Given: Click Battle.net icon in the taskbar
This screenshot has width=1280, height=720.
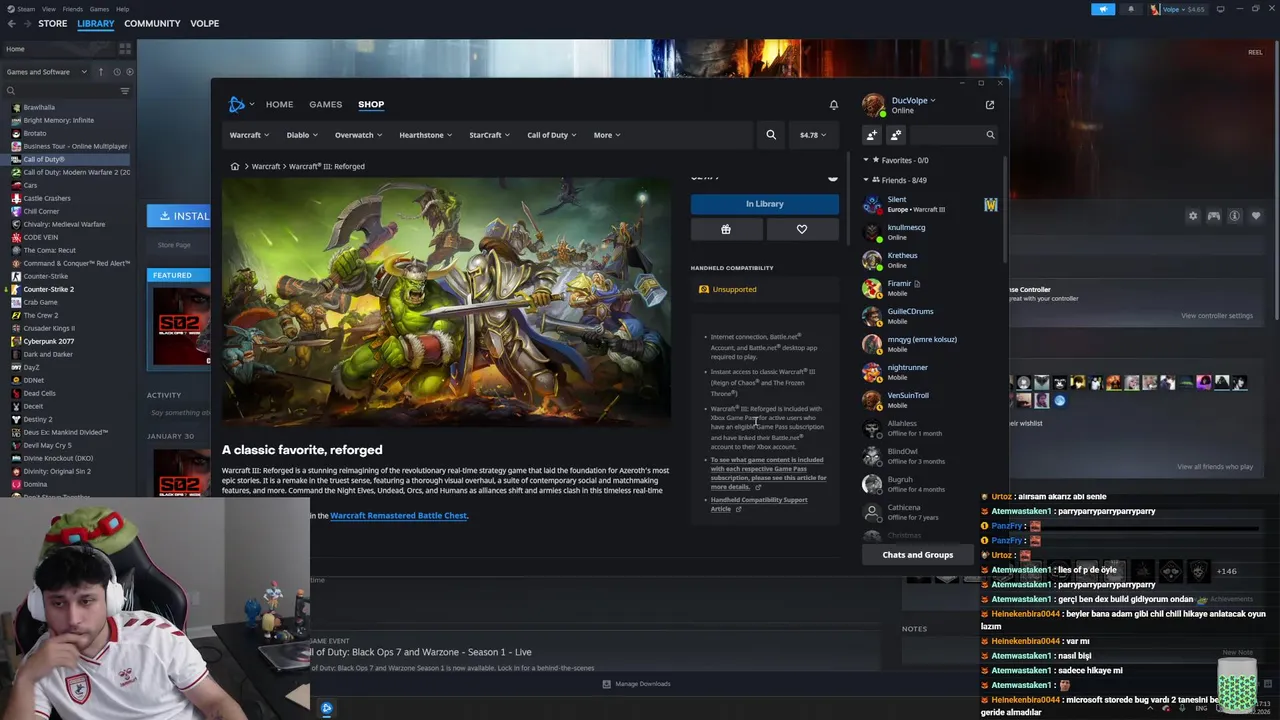Looking at the screenshot, I should tap(326, 708).
